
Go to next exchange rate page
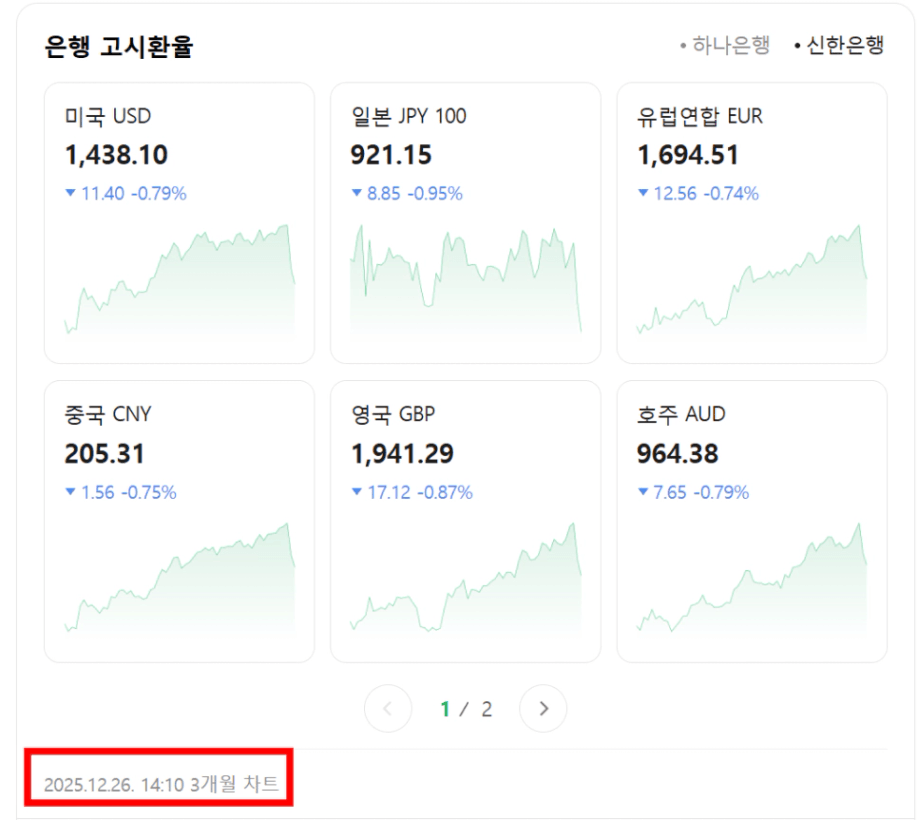(543, 709)
